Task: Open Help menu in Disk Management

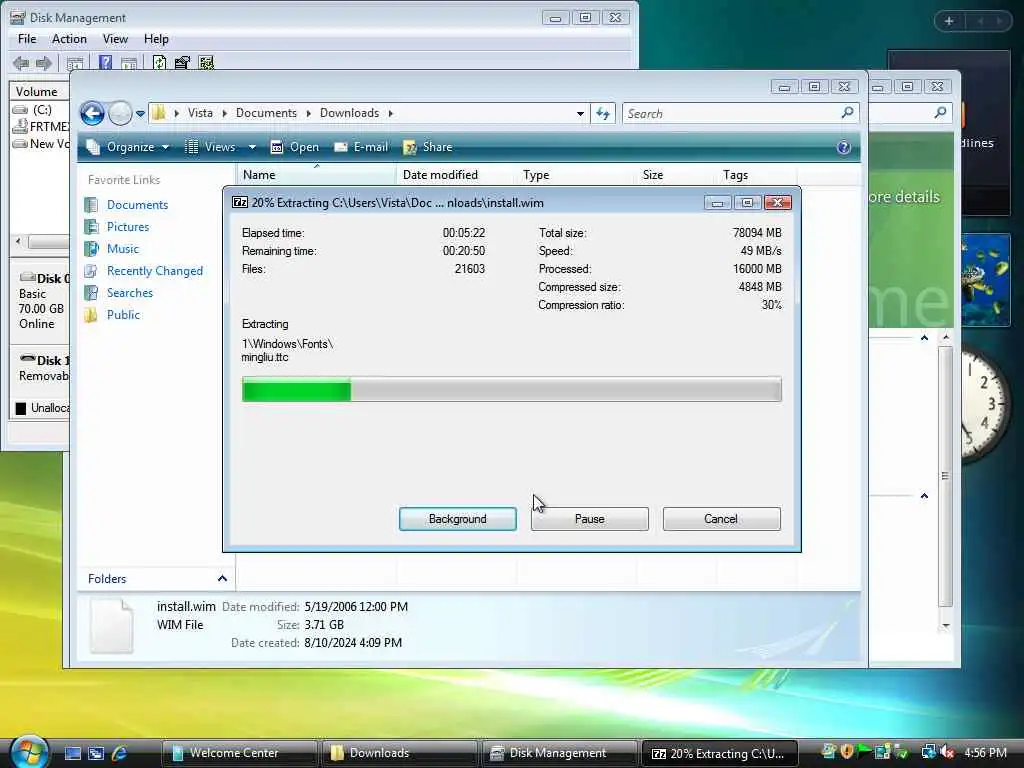Action: click(156, 39)
